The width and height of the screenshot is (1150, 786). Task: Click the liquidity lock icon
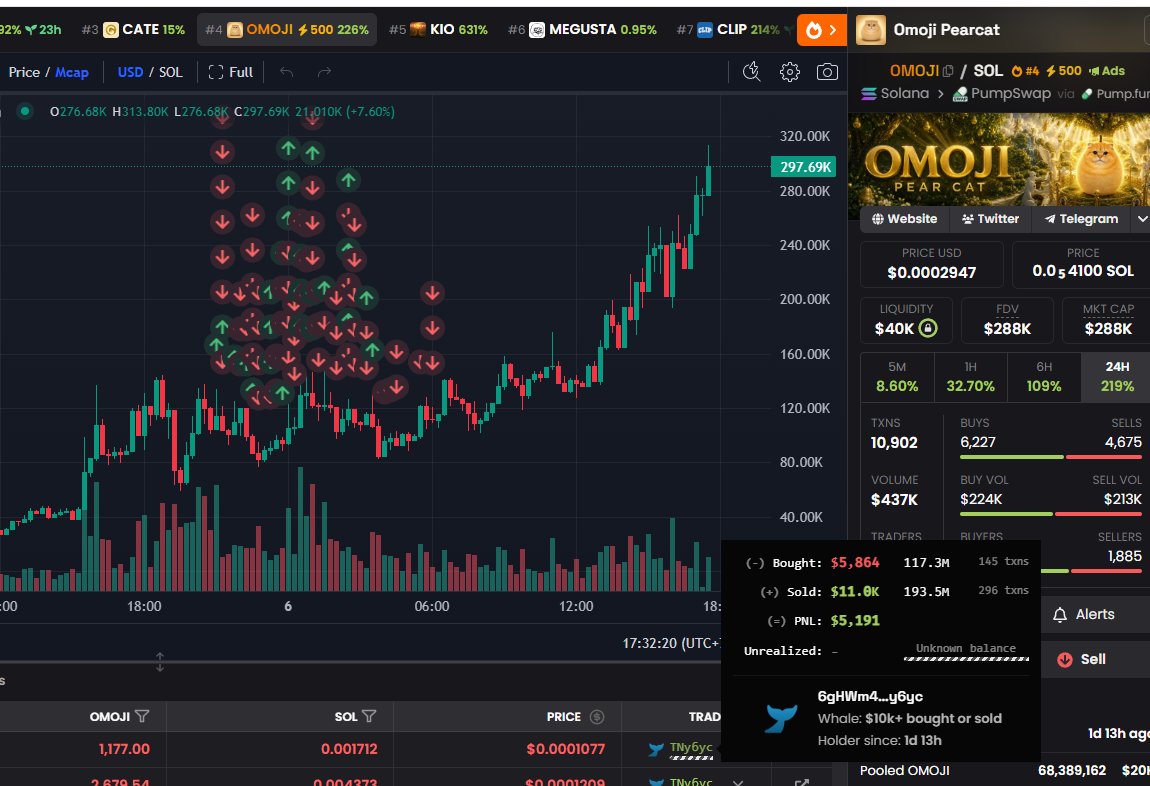[928, 328]
